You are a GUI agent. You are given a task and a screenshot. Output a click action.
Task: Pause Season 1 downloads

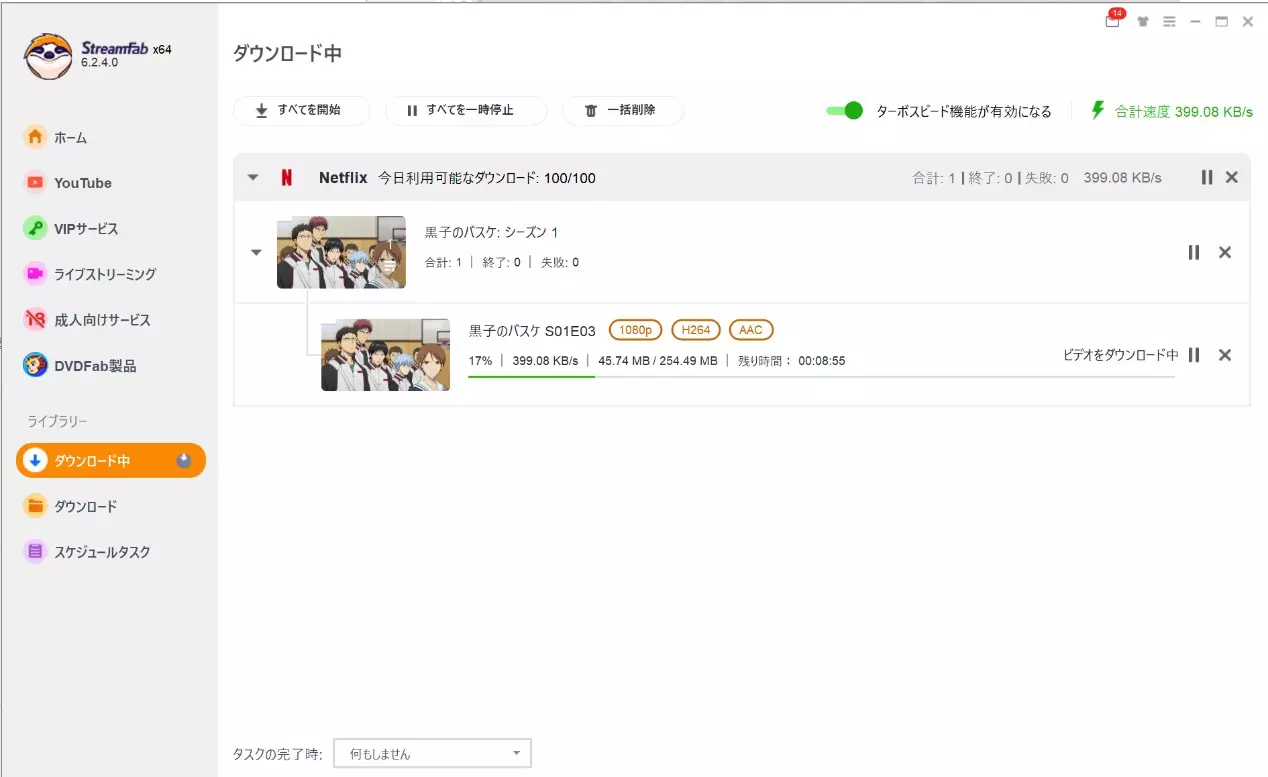(1194, 253)
